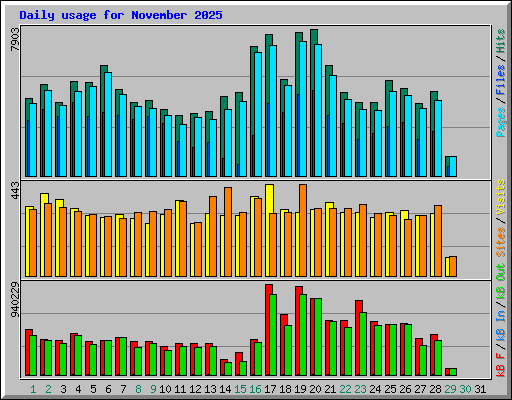Click day label 29 on the axis
Screen dimensions: 512x400
coord(450,389)
